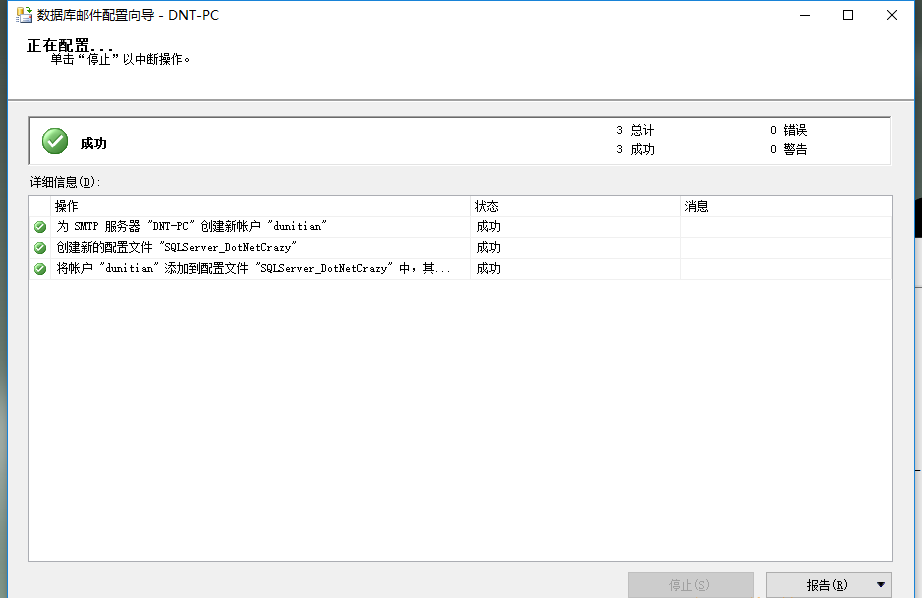Image resolution: width=922 pixels, height=598 pixels.
Task: Click the disabled 停止(S) button
Action: 691,584
